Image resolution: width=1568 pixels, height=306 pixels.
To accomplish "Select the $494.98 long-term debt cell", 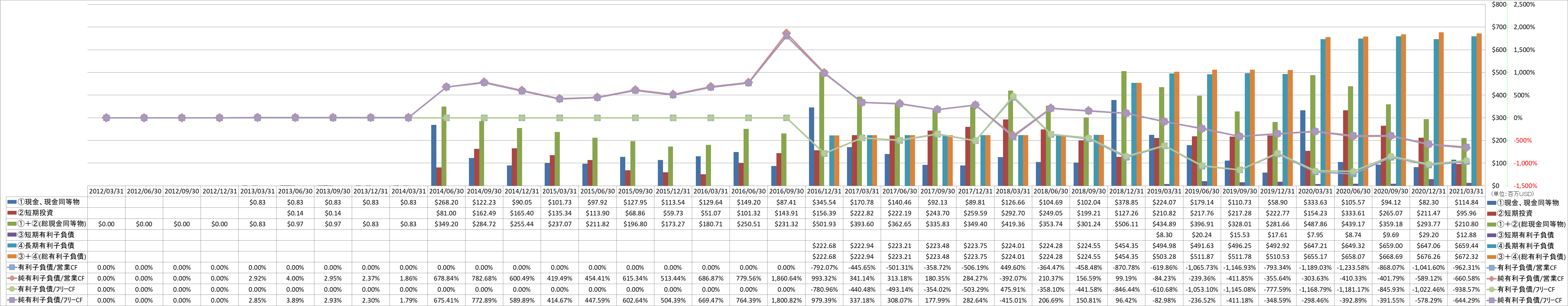I will (1164, 246).
